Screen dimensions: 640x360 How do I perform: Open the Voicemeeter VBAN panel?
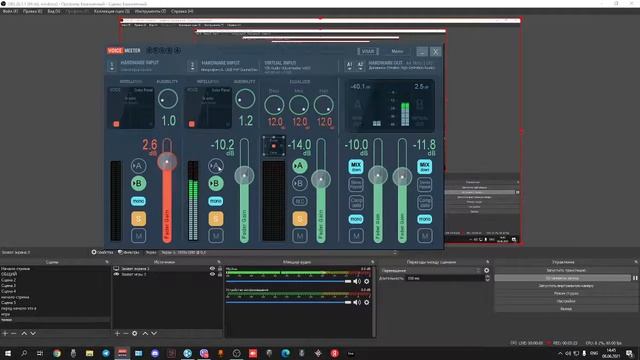pyautogui.click(x=368, y=51)
